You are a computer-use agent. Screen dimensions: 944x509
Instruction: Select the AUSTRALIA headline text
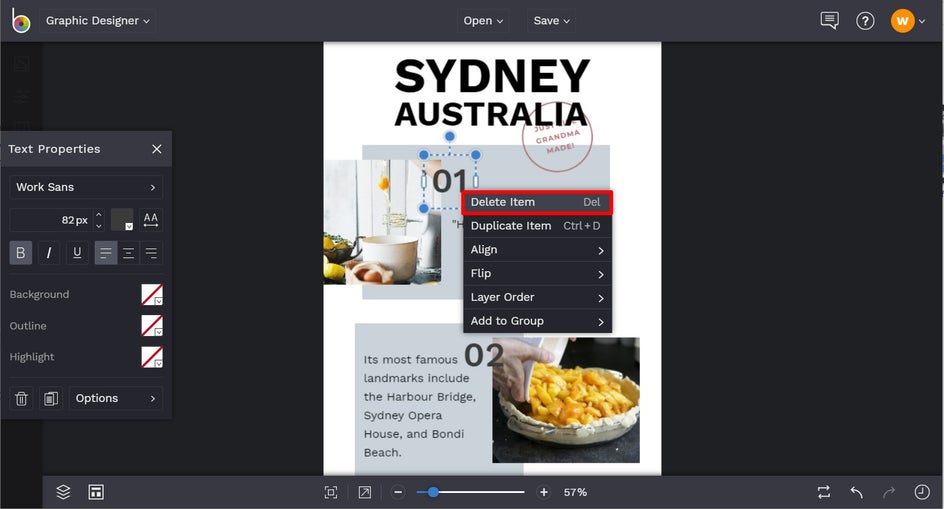491,114
